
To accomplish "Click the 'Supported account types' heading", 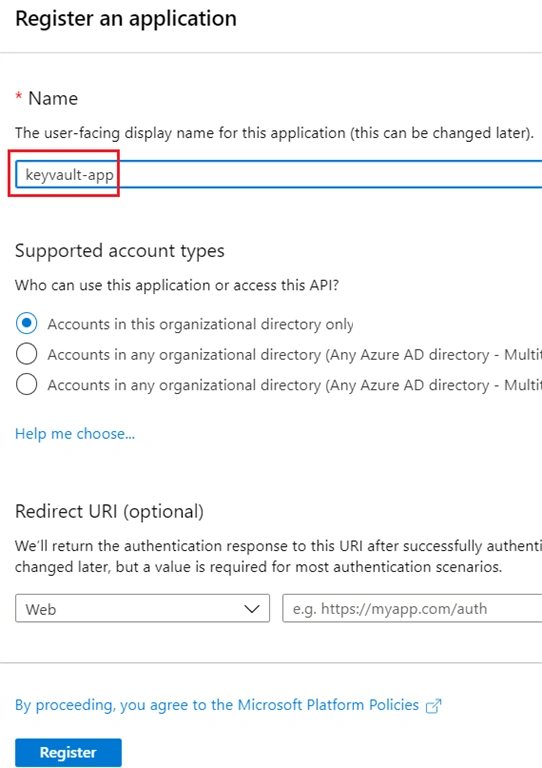I will coord(119,251).
